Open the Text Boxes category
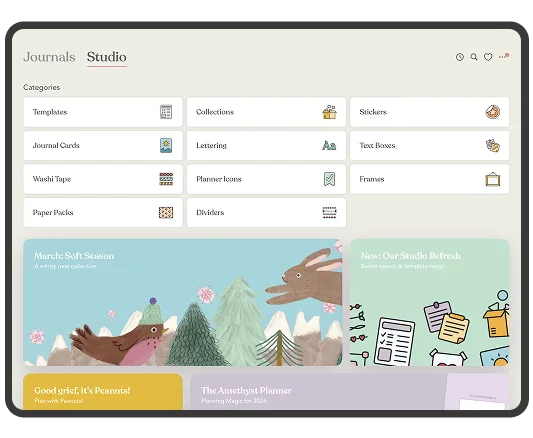This screenshot has height=438, width=533. [430, 145]
